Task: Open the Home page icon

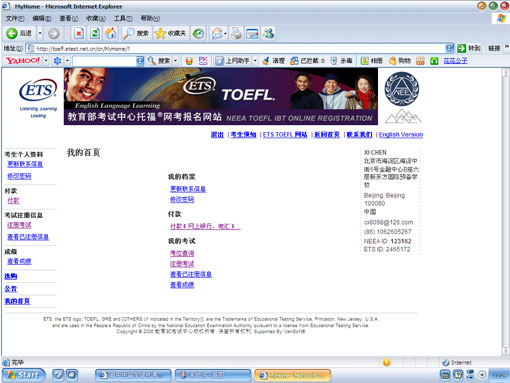Action: coord(111,33)
